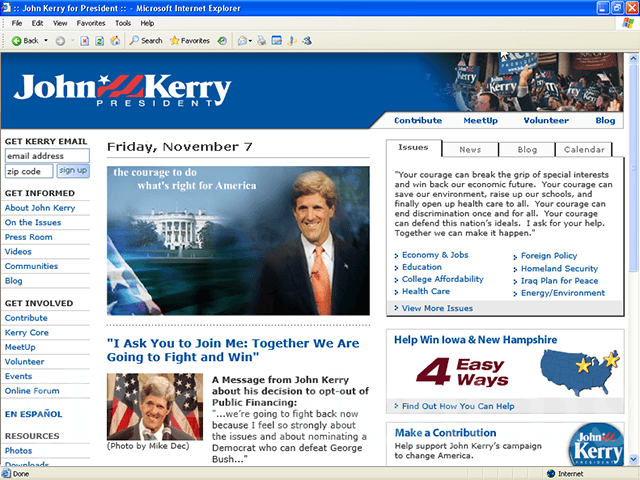Open the Foreign Policy issue link
640x480 pixels.
(x=549, y=256)
